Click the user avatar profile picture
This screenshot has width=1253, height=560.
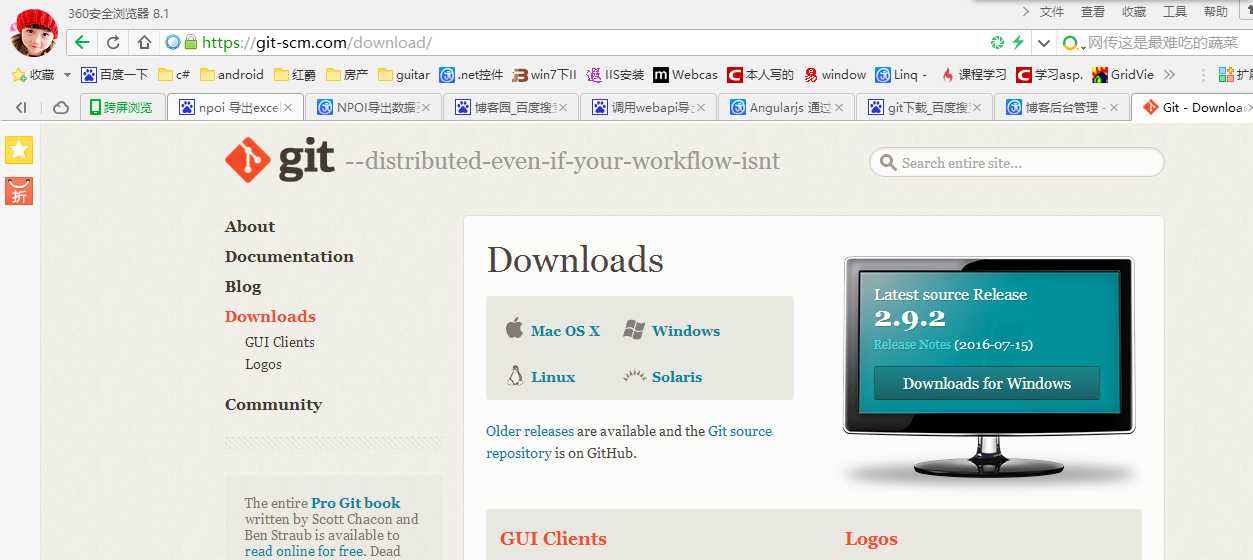[34, 33]
